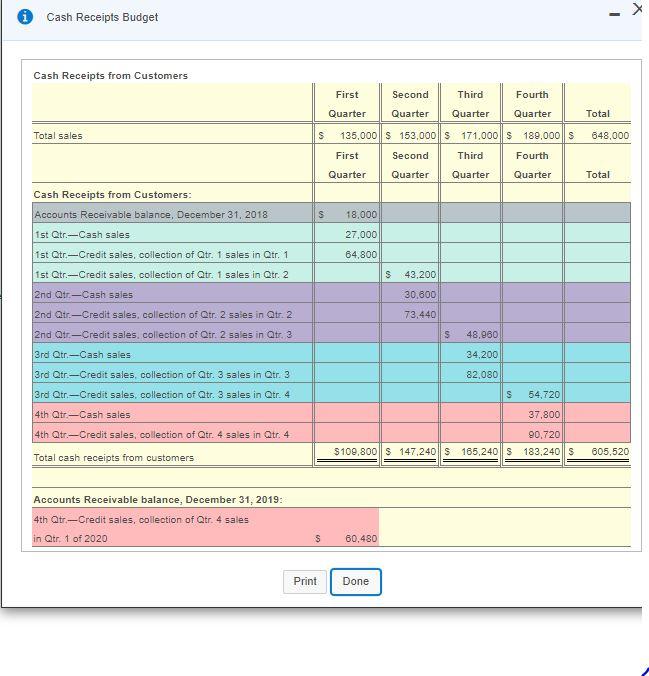Select collection of Qtr. 2 sales in Qtr. 2 row
This screenshot has height=676, width=649.
pyautogui.click(x=331, y=314)
